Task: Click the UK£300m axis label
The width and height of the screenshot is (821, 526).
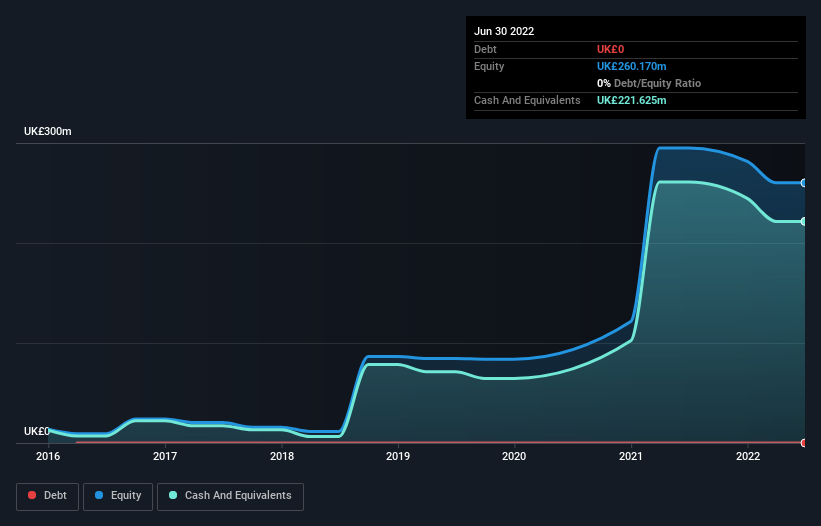Action: coord(48,131)
